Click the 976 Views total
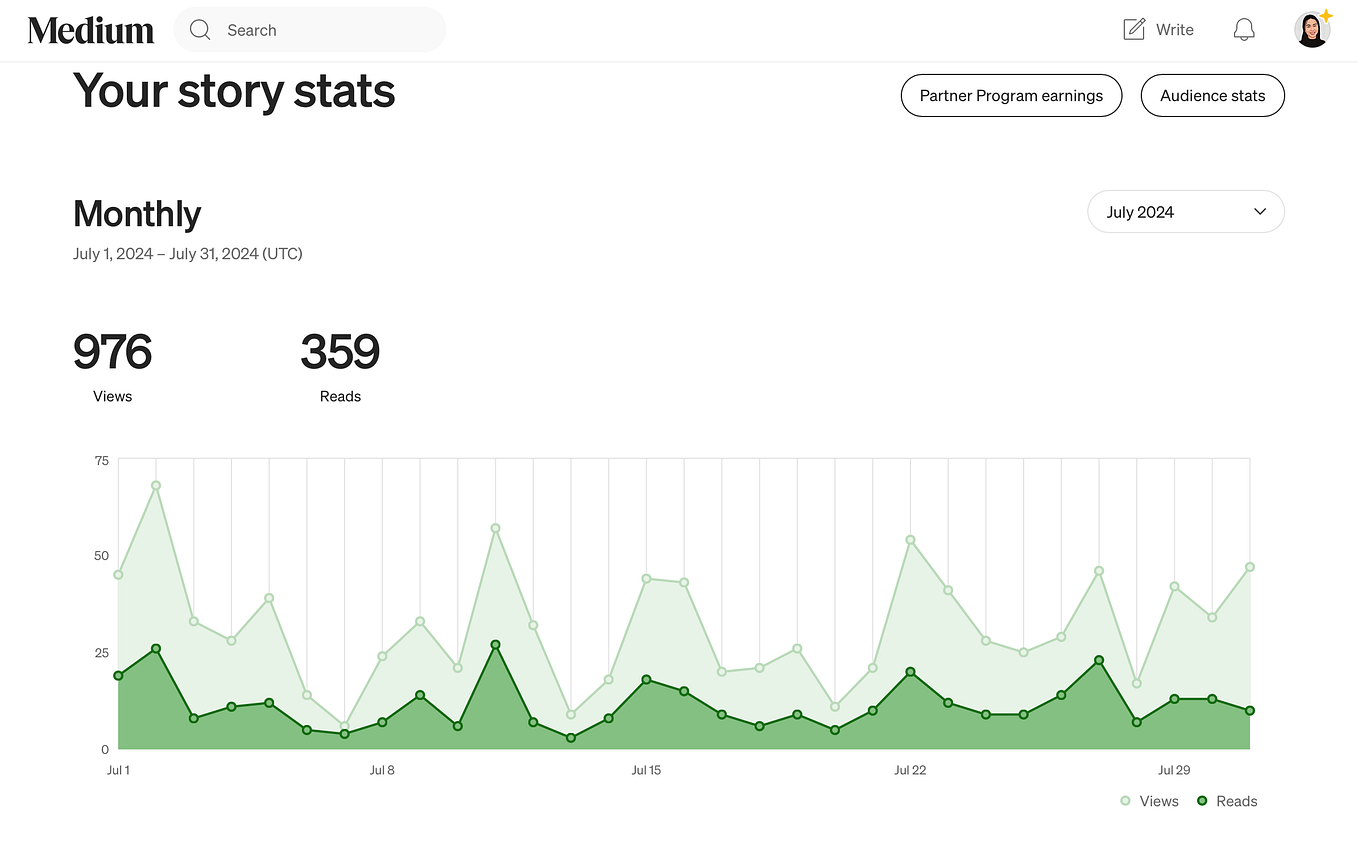1358x850 pixels. pos(112,352)
